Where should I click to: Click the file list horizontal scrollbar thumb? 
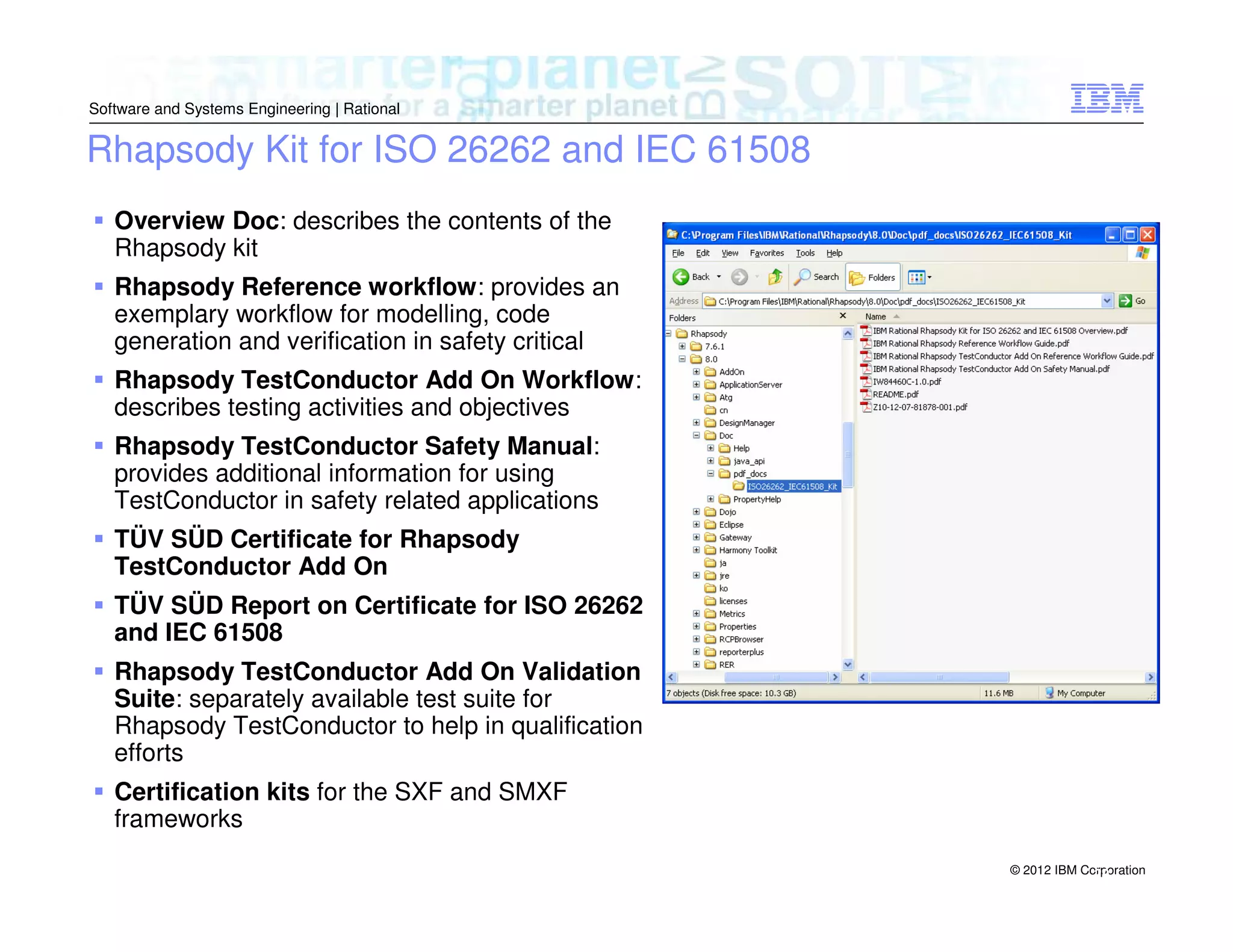pos(939,677)
